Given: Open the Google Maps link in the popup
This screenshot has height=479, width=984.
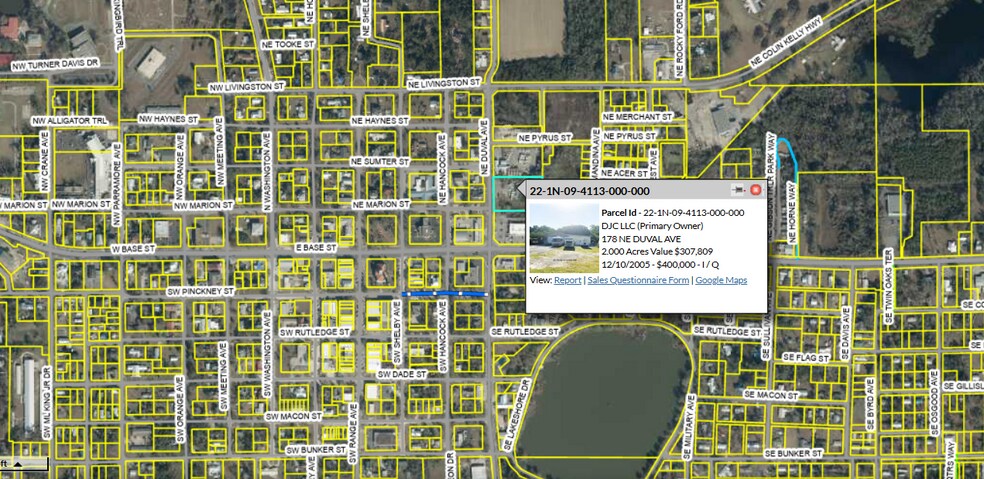Looking at the screenshot, I should click(x=721, y=280).
